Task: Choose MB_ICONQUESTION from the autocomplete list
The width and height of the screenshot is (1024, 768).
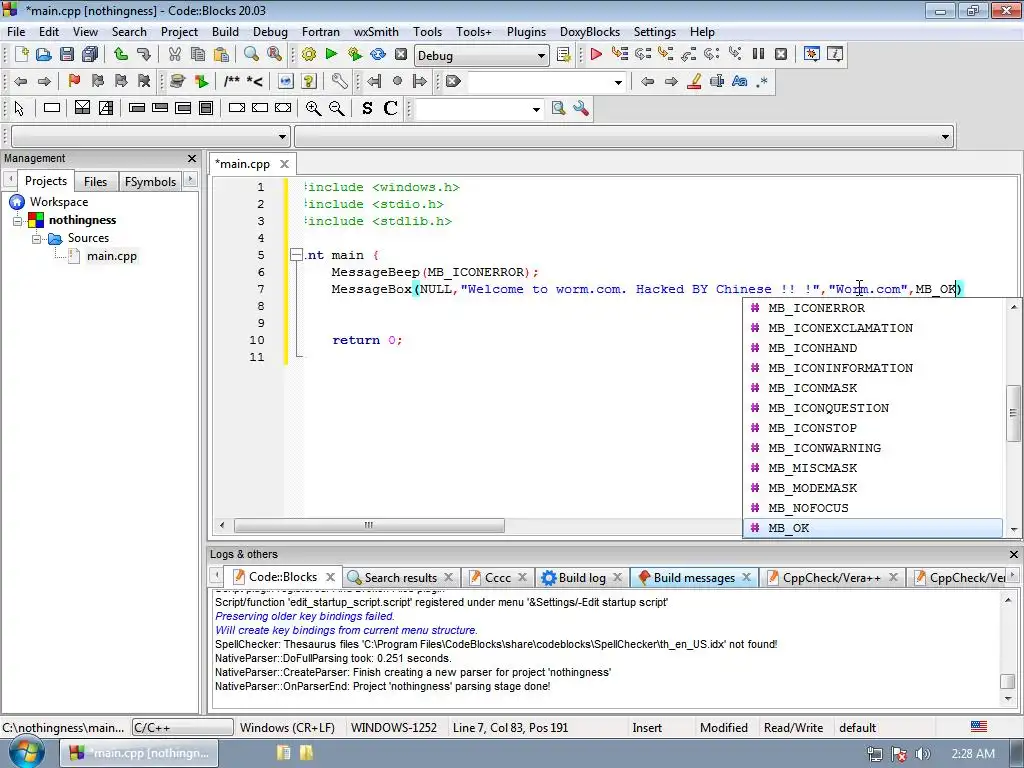Action: [x=872, y=408]
